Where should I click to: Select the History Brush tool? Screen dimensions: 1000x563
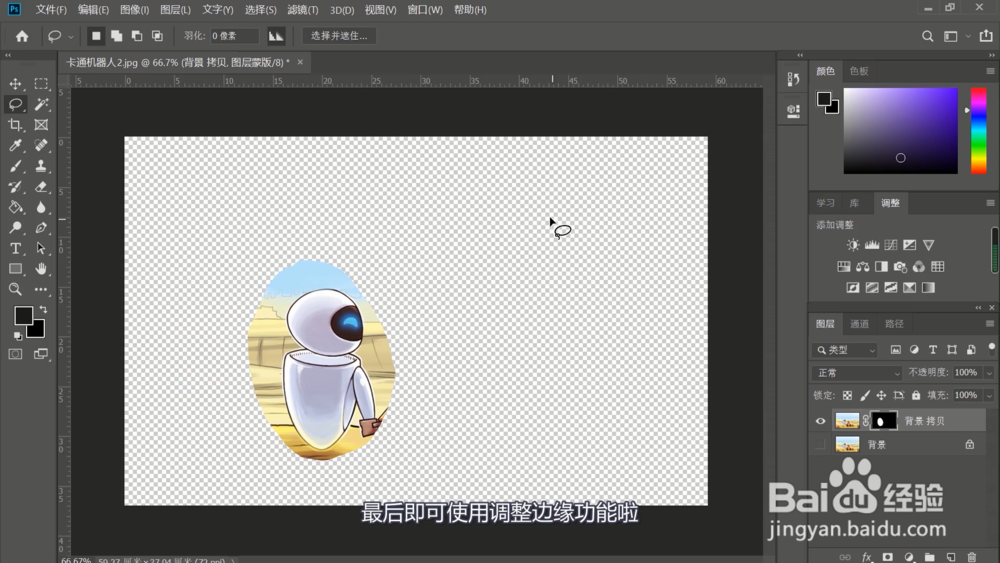(x=15, y=187)
